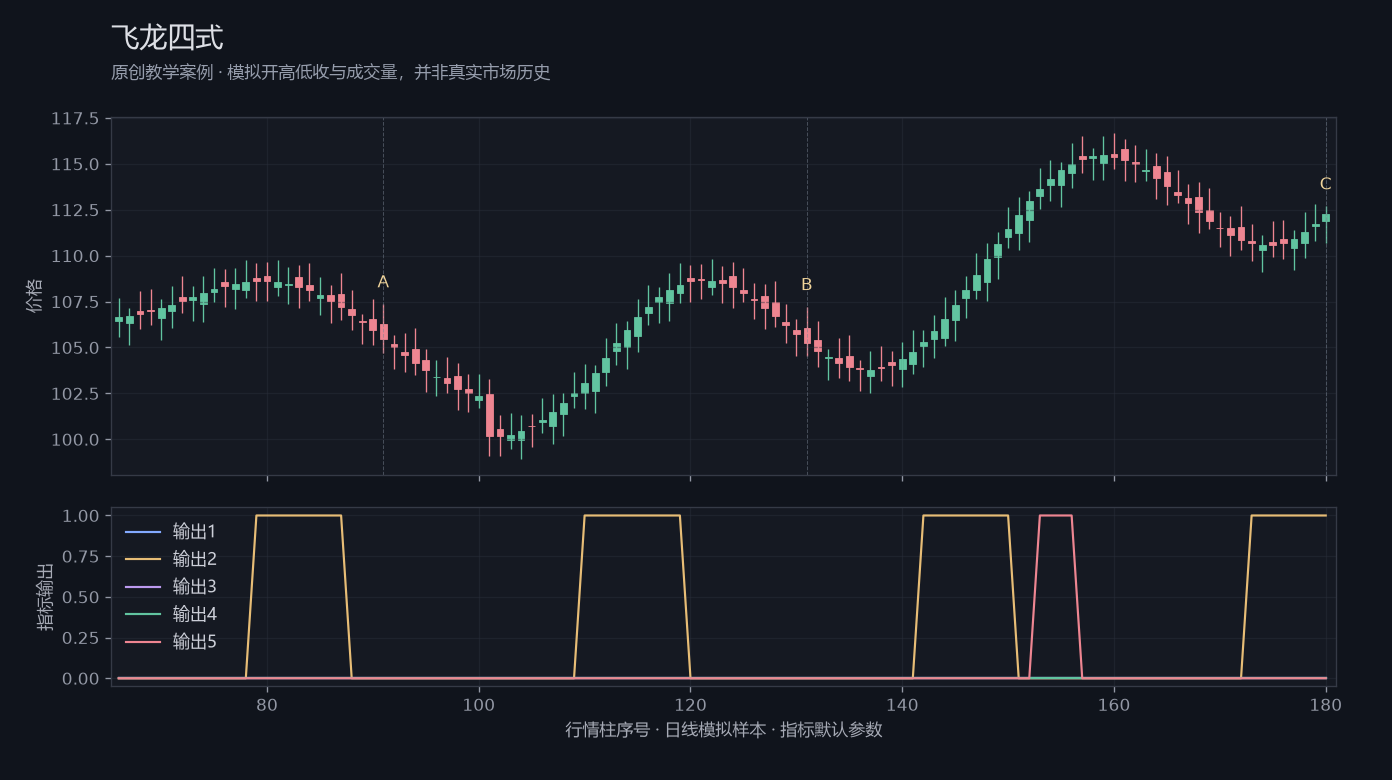Click the chart title 飞龙四式
This screenshot has width=1392, height=780.
click(x=167, y=38)
